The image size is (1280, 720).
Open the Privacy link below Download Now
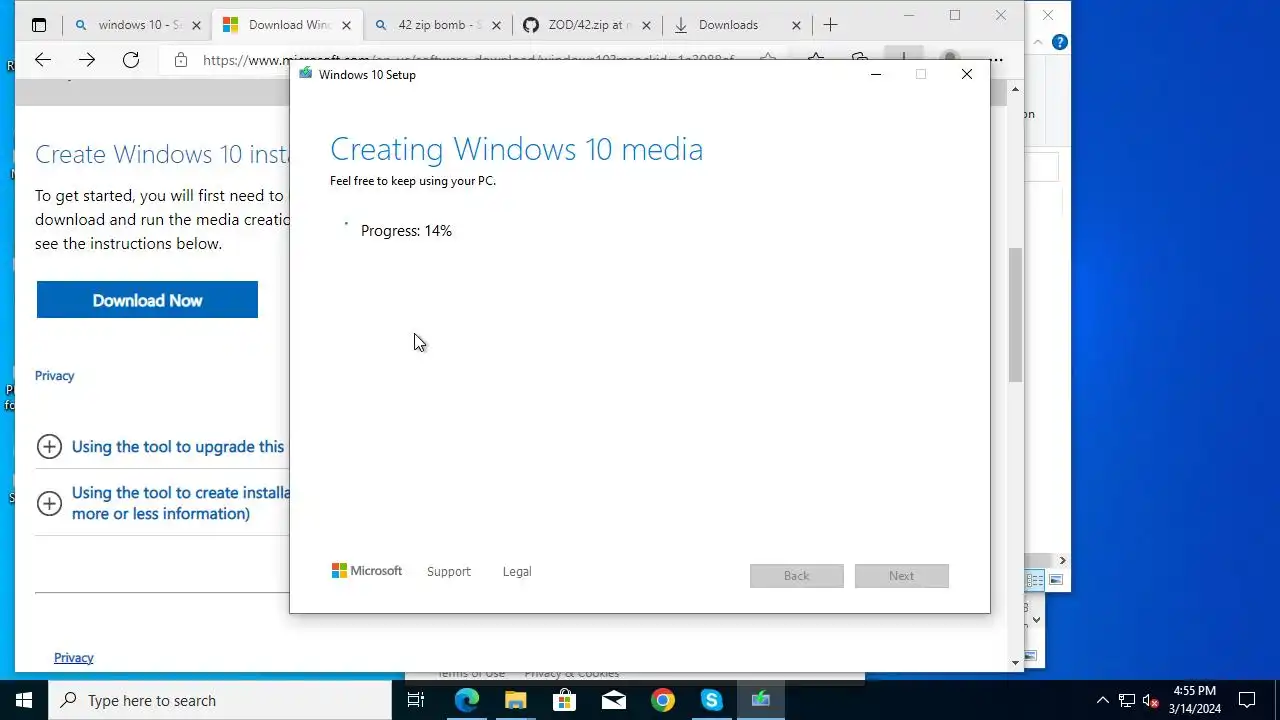coord(54,376)
